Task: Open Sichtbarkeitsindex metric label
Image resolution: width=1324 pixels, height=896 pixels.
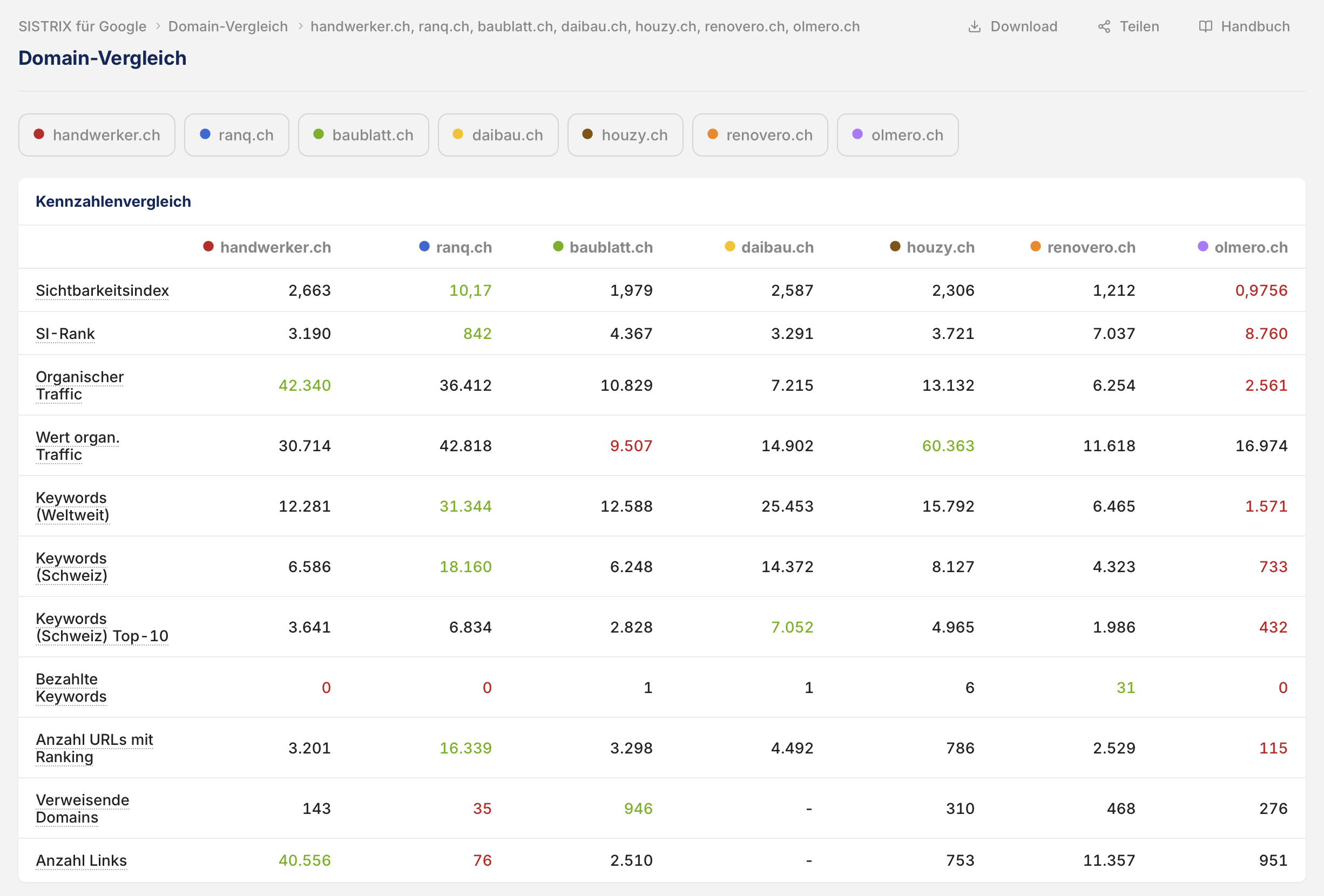Action: tap(103, 291)
